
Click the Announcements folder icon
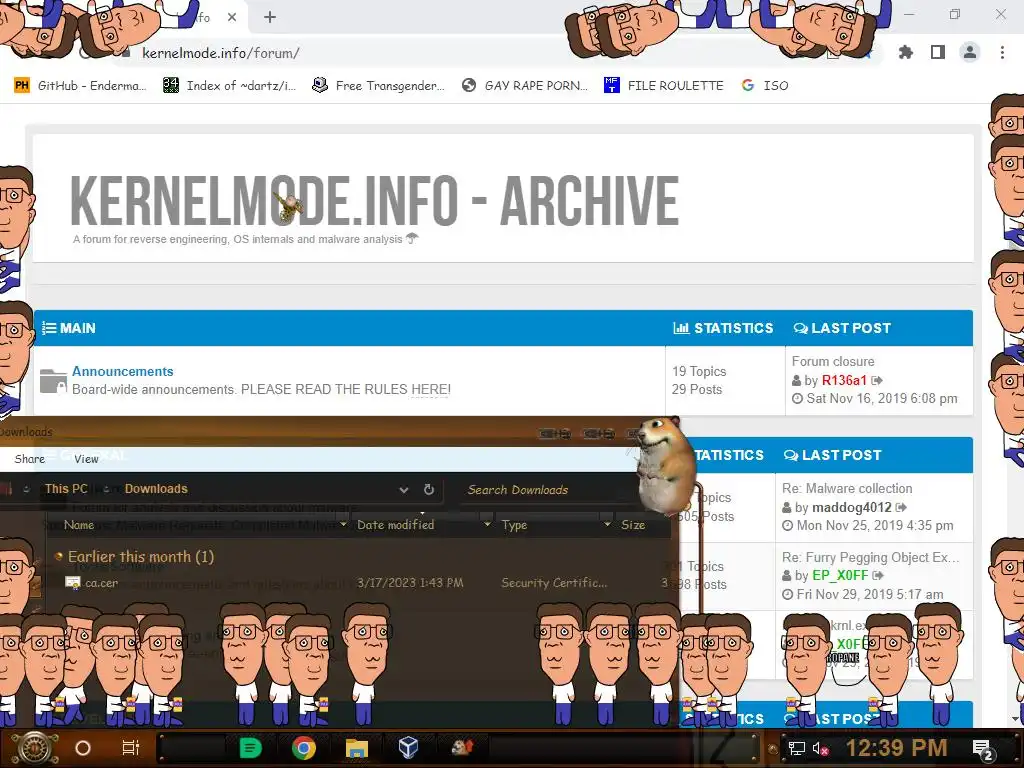(53, 381)
